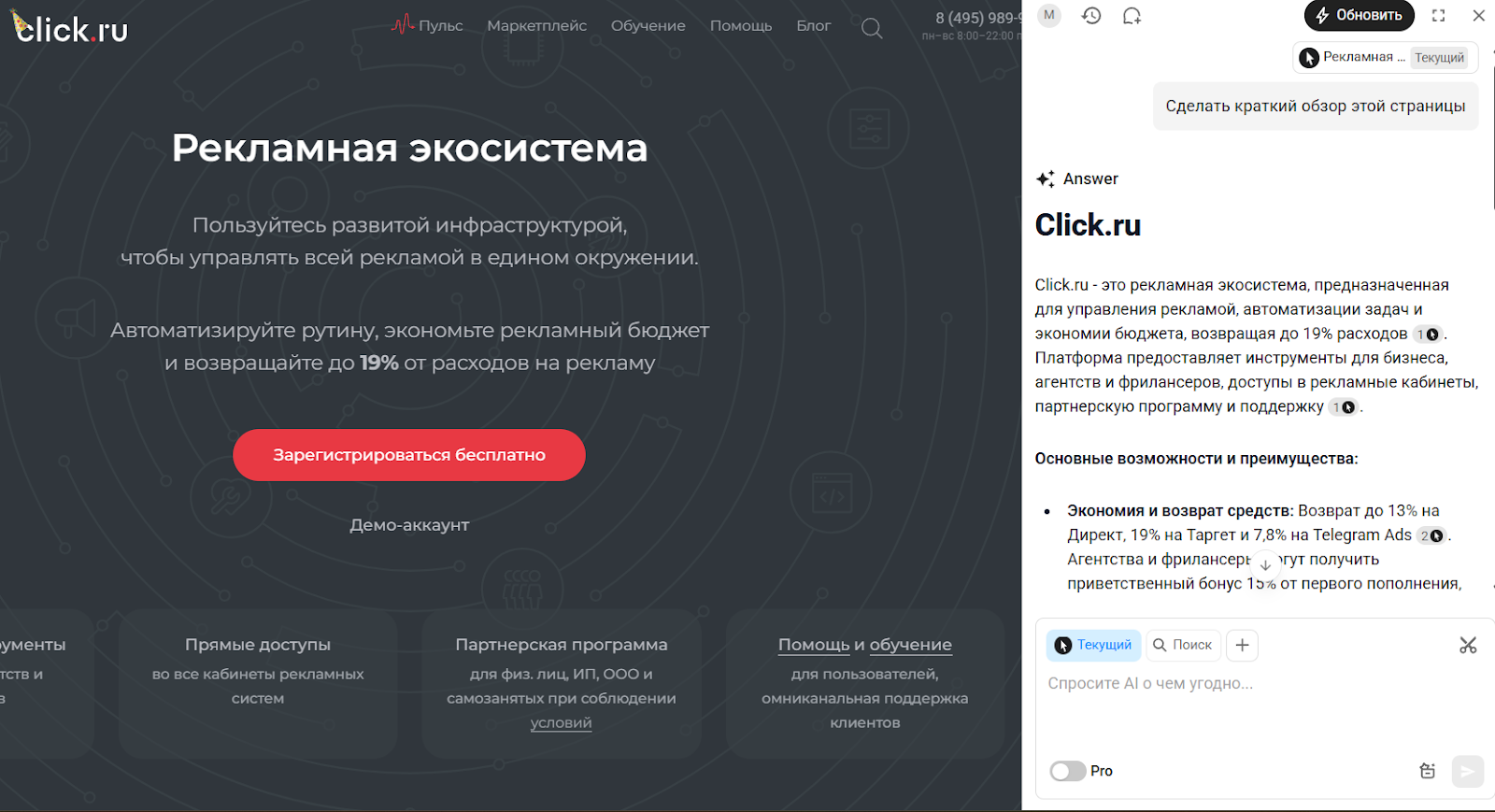Expand assistant panel to fullscreen
This screenshot has width=1495, height=812.
coord(1438,16)
